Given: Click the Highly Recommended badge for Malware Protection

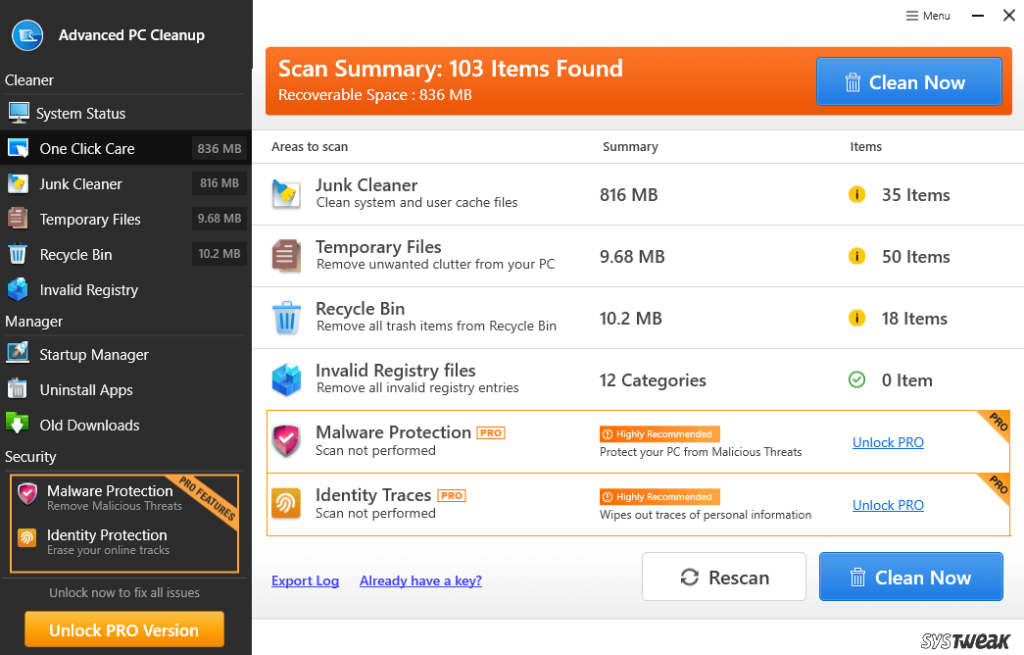Looking at the screenshot, I should (x=660, y=434).
